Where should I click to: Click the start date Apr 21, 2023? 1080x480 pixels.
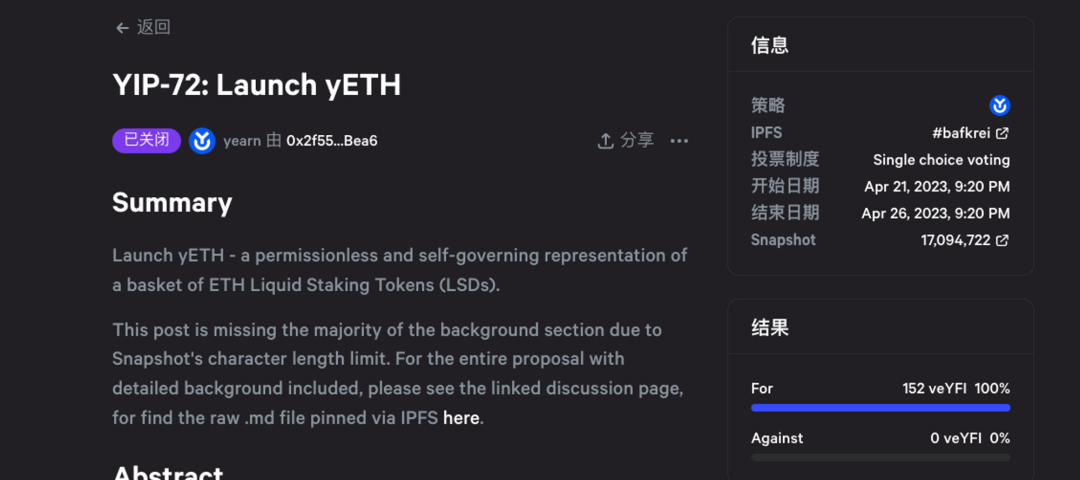936,186
